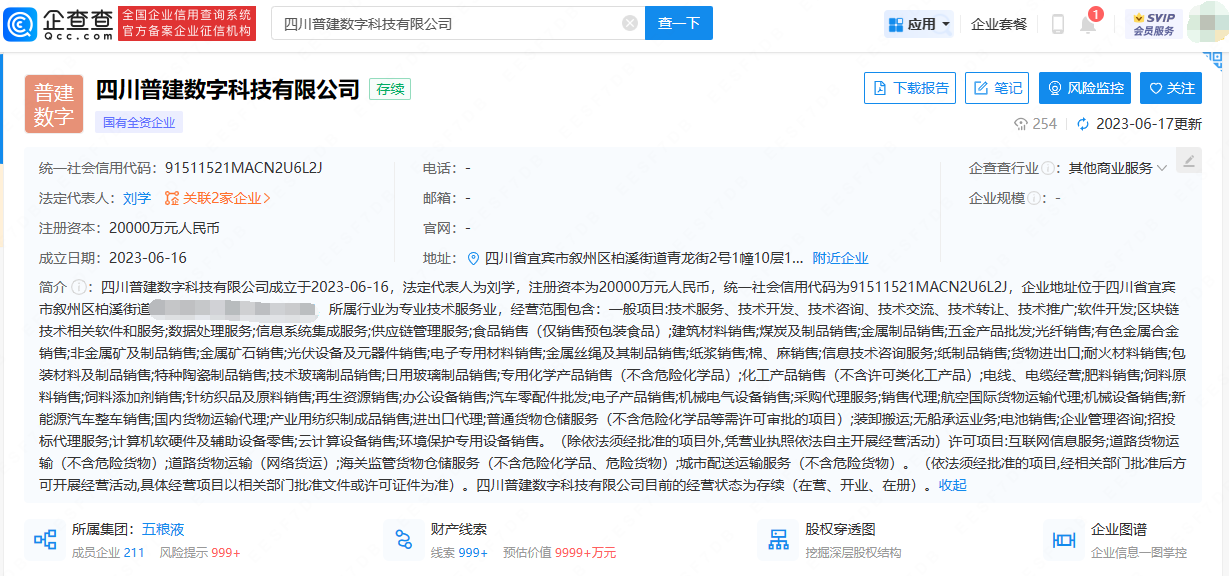Click the 所属集团 hierarchy icon
This screenshot has height=576, width=1229.
point(45,540)
